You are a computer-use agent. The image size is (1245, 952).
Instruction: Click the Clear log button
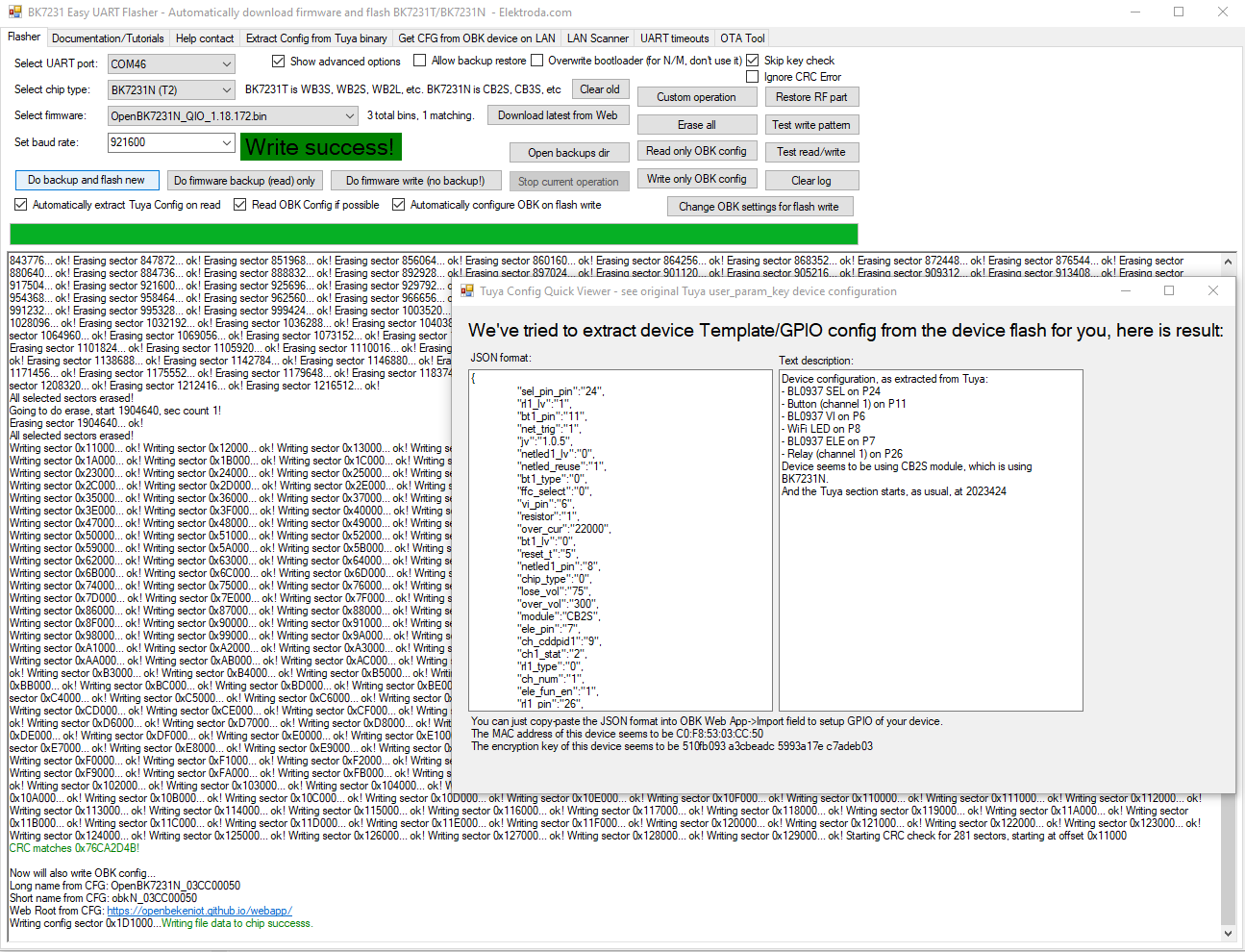point(811,181)
